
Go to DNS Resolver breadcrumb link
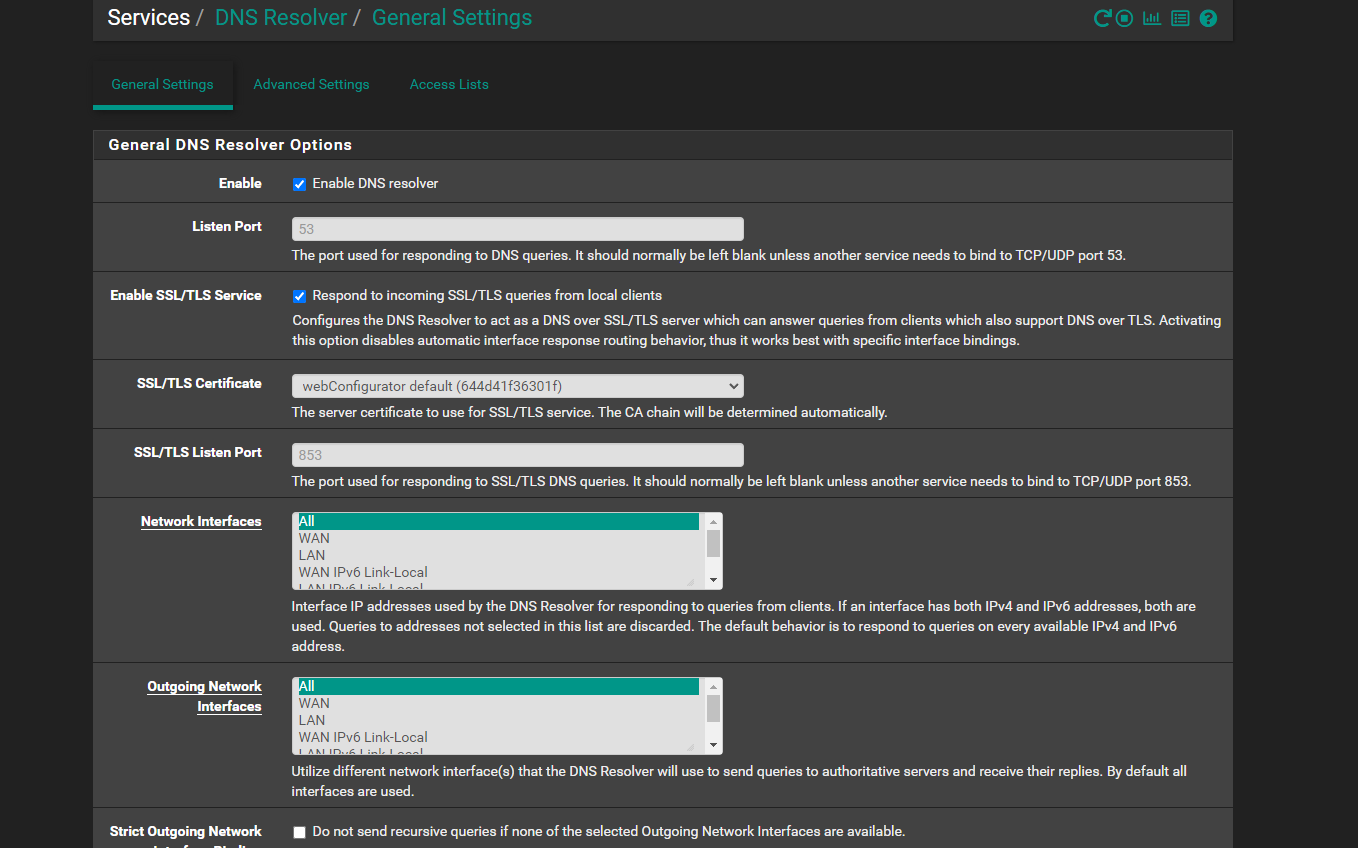[281, 18]
